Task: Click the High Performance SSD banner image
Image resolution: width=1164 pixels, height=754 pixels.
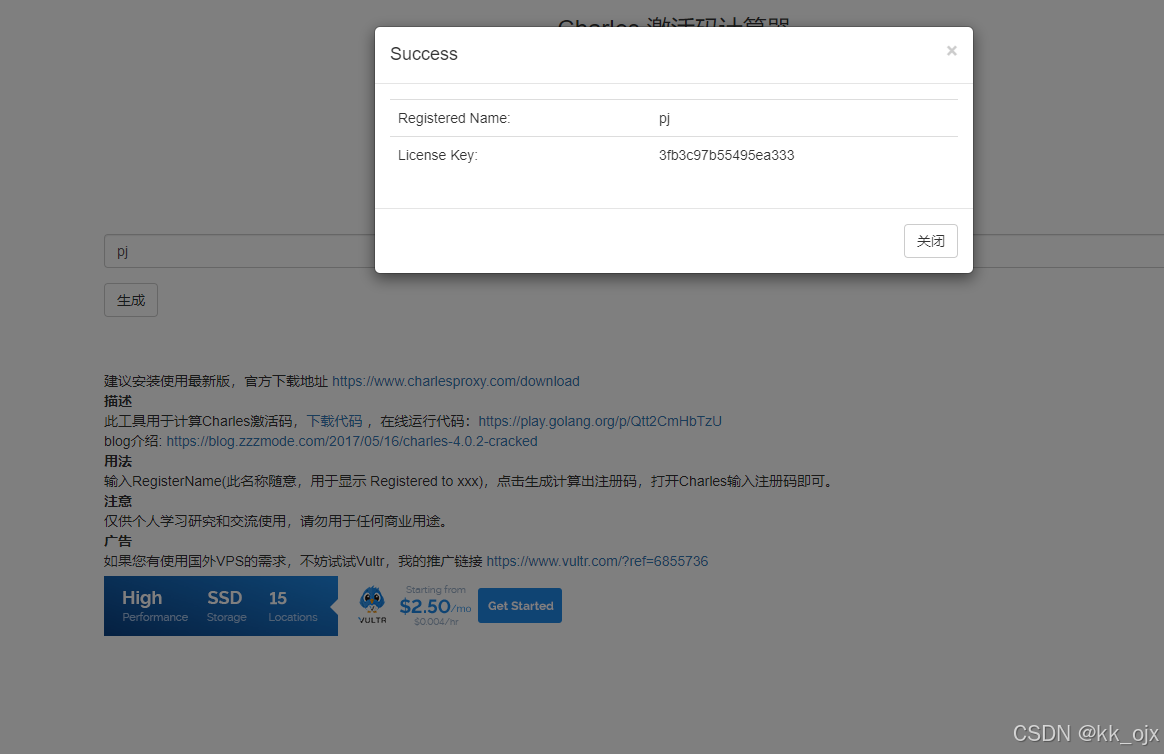Action: [x=220, y=606]
